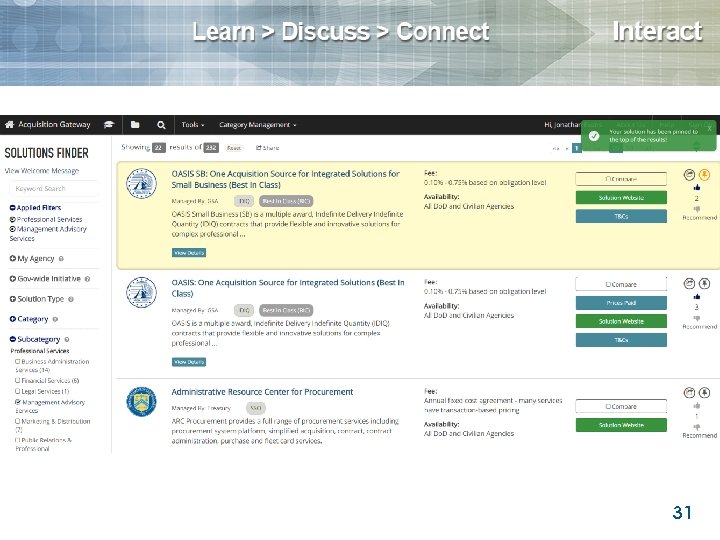Open the graduation cap education icon
The image size is (720, 540).
click(109, 124)
